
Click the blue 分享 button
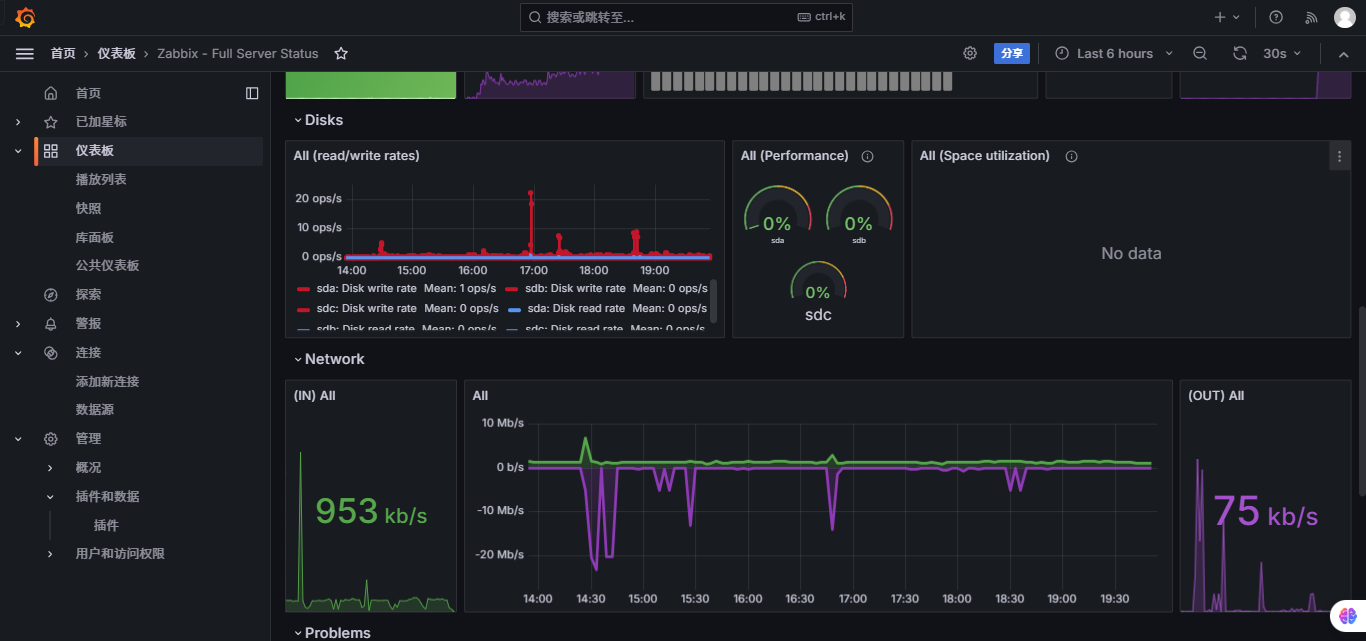1012,54
